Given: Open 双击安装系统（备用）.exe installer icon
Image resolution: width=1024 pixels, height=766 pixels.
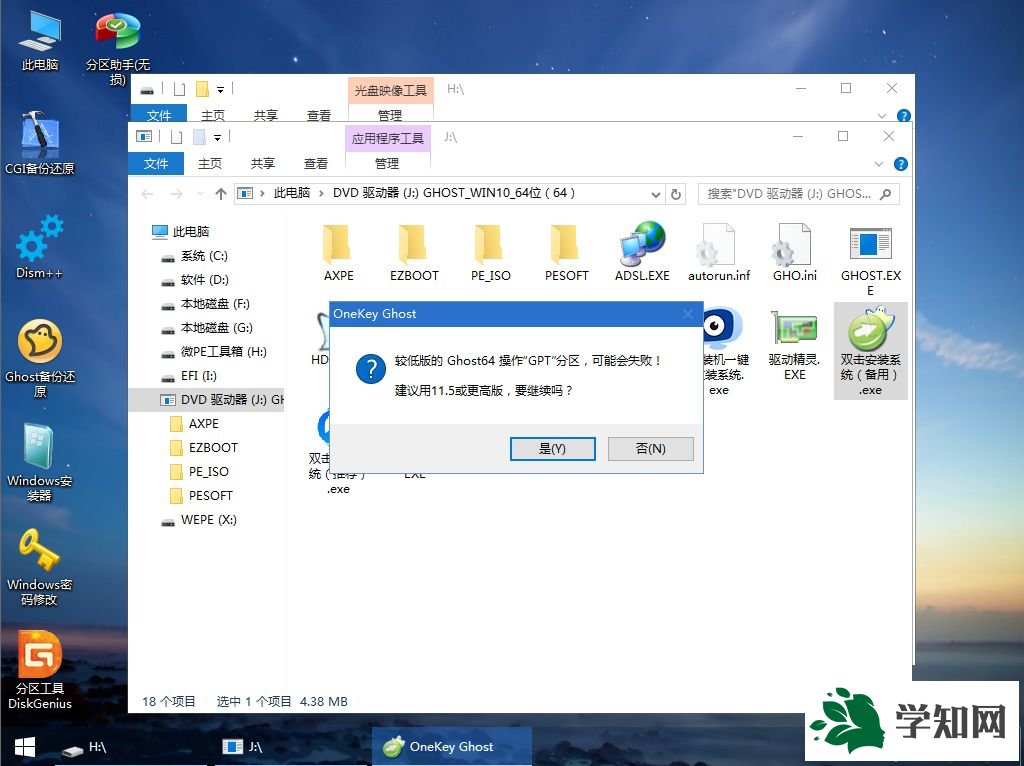Looking at the screenshot, I should click(x=869, y=345).
